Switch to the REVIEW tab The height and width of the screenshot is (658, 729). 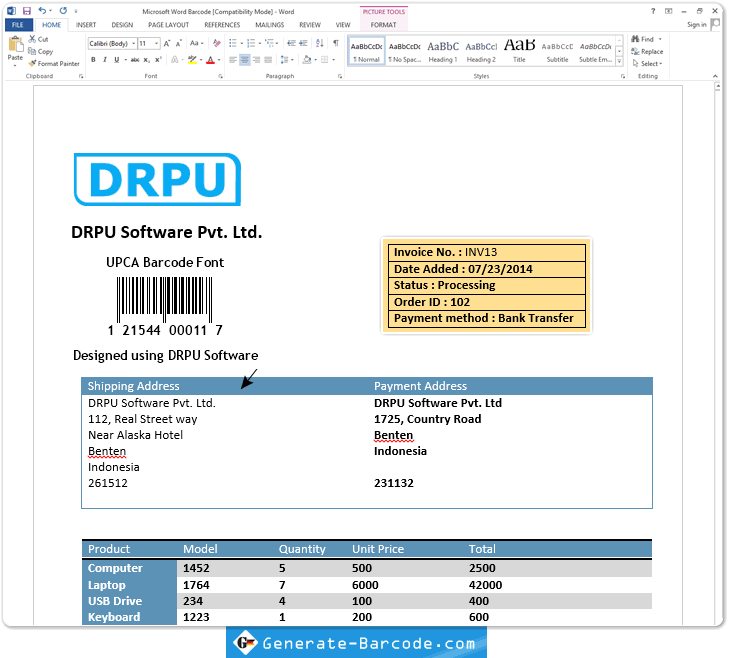pos(310,25)
